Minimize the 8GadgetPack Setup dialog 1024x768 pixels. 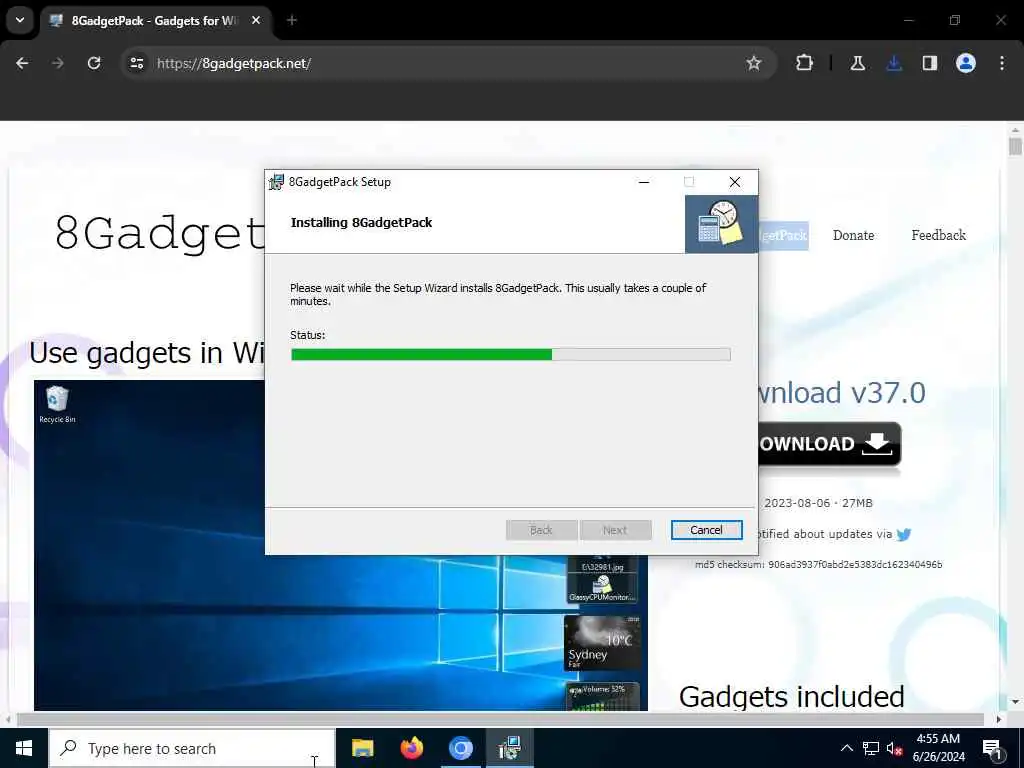point(644,182)
